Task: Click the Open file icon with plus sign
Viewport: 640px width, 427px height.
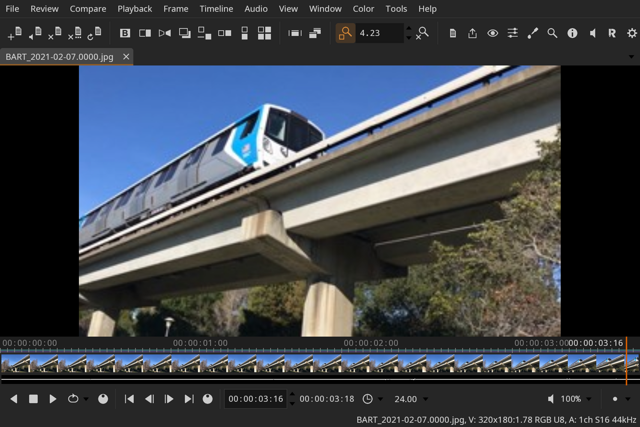Action: coord(15,33)
